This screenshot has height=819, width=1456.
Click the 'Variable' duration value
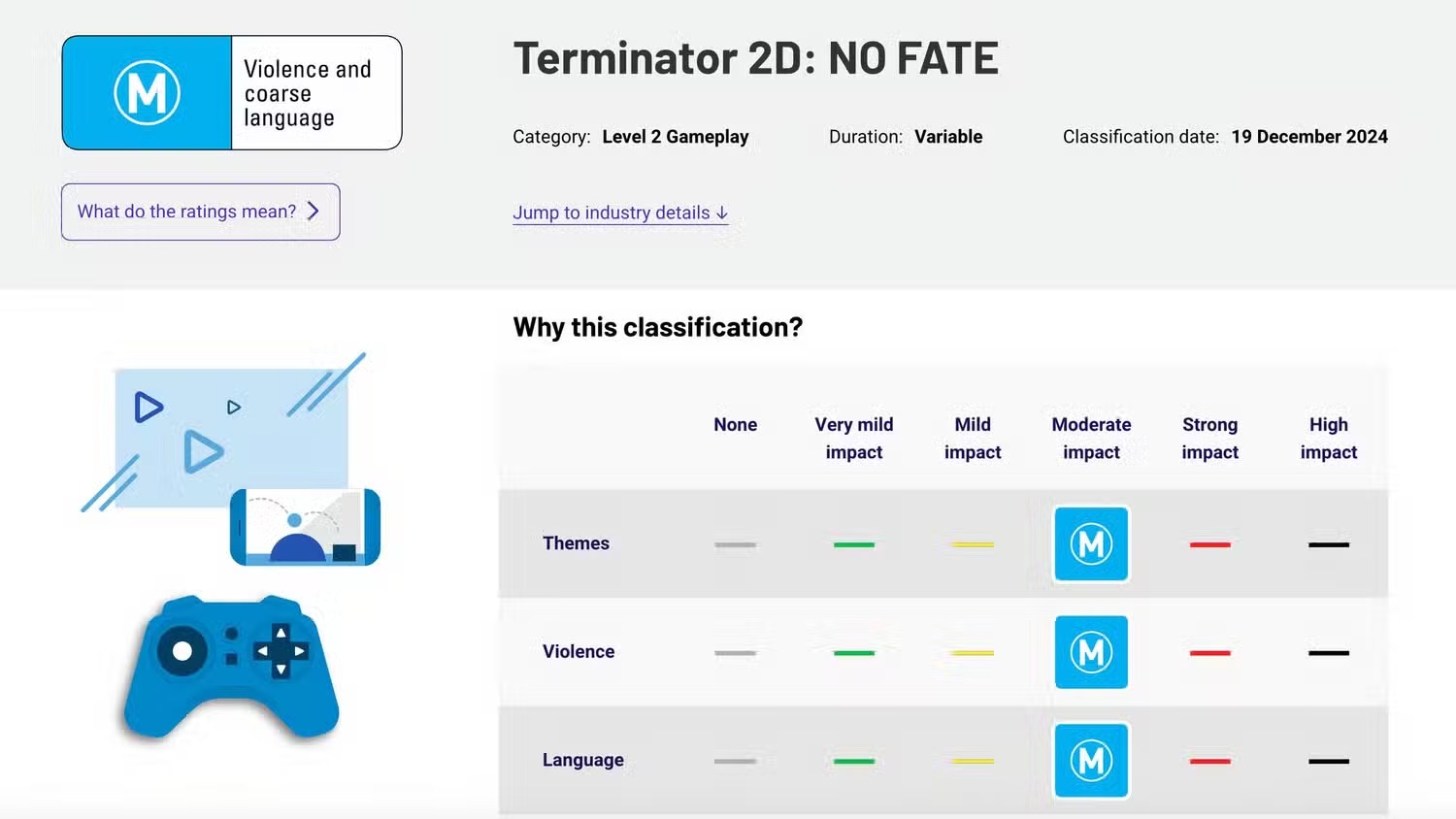coord(948,137)
